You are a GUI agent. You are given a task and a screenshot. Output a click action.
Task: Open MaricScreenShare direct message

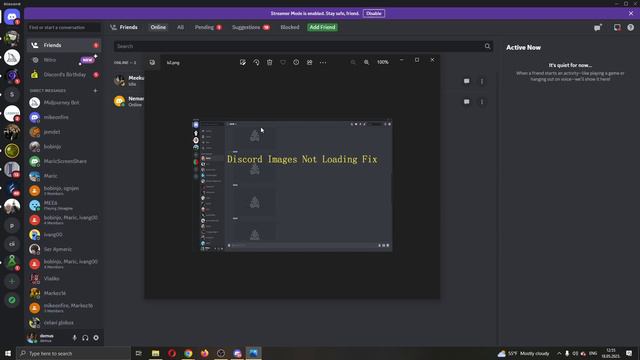click(64, 161)
